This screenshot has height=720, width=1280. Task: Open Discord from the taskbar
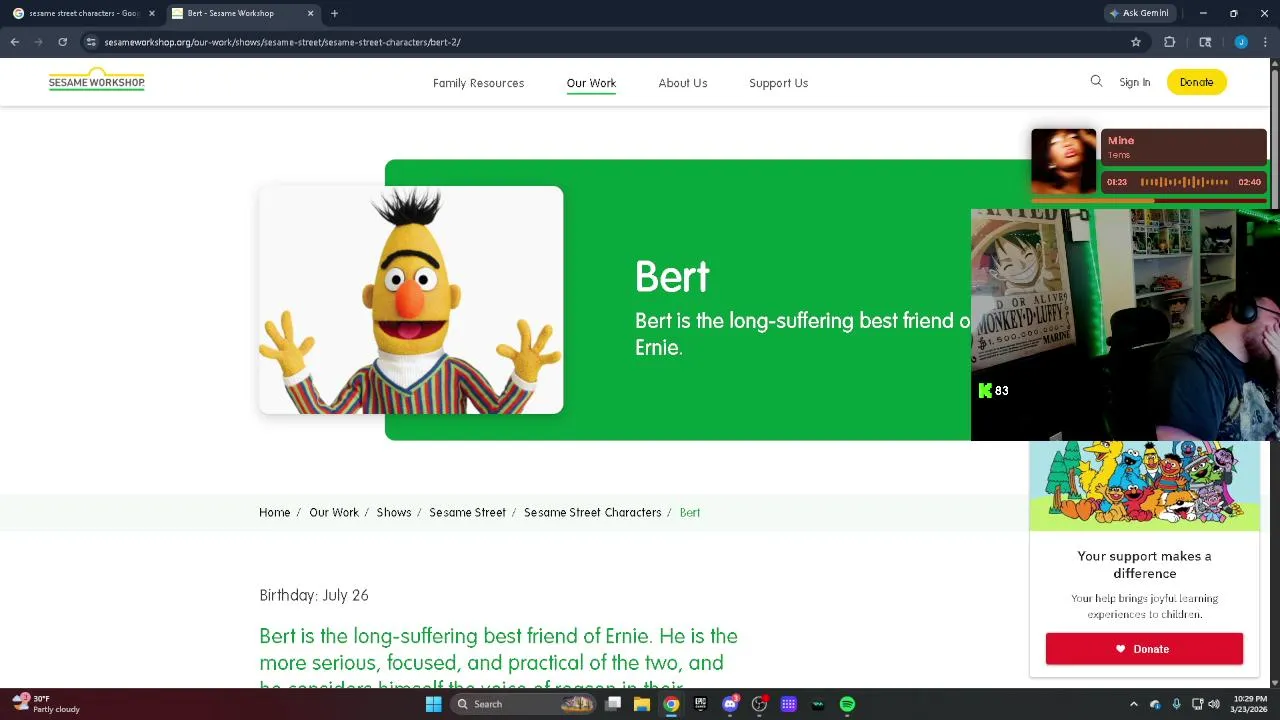click(x=730, y=704)
